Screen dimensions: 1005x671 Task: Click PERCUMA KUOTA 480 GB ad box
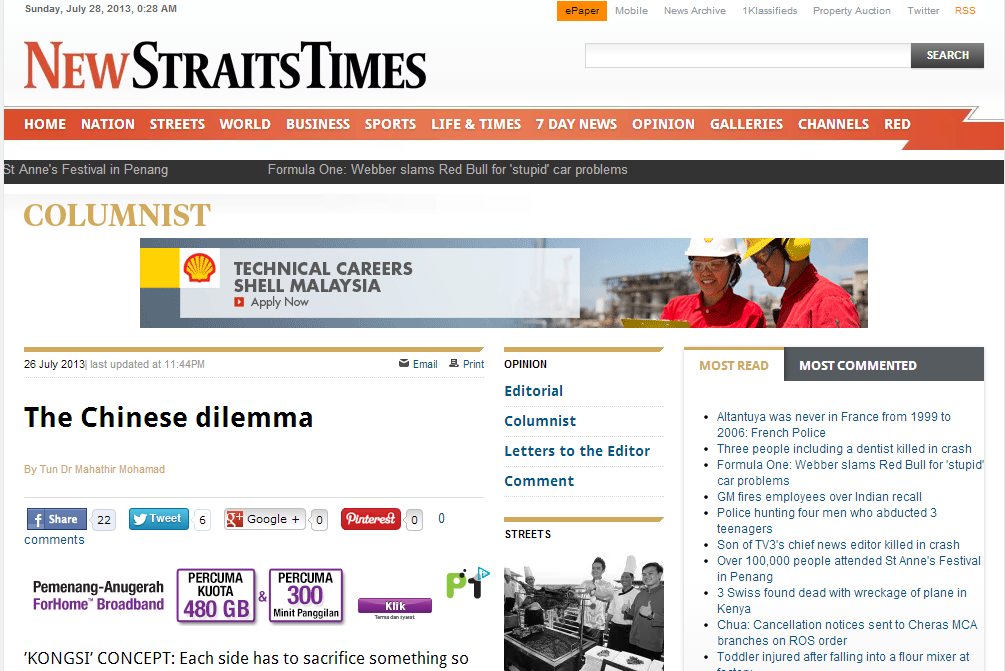click(216, 596)
